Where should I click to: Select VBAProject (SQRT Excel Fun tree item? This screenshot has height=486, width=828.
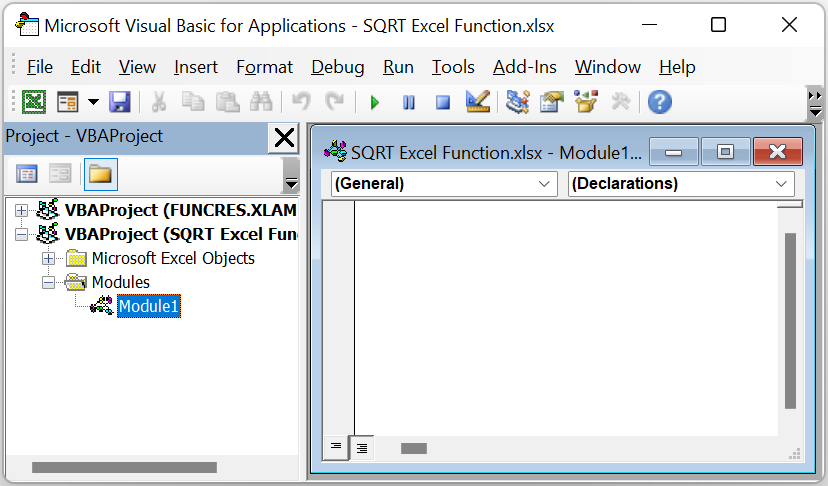point(181,234)
